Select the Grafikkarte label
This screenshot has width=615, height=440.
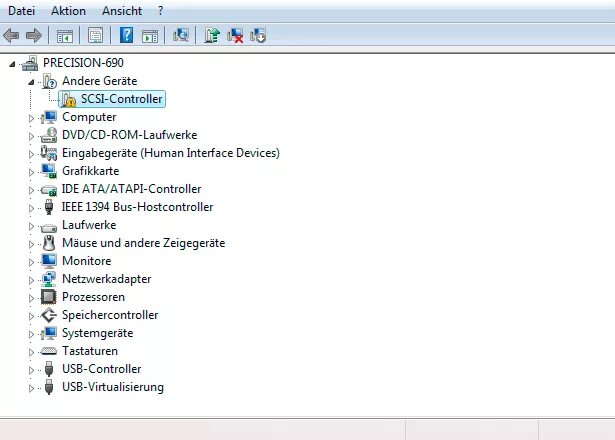(91, 171)
